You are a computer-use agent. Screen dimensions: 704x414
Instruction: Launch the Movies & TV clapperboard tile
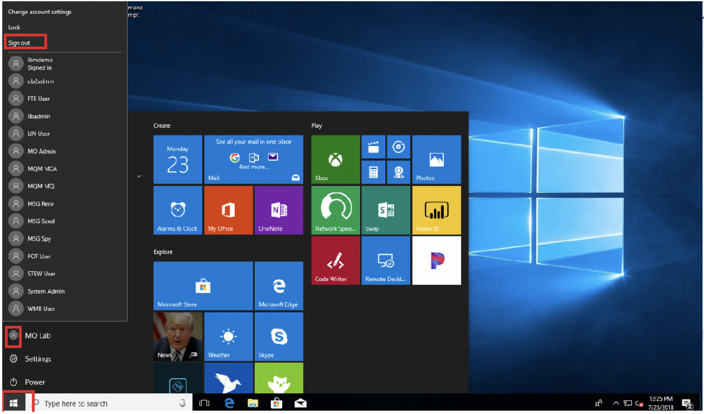374,147
